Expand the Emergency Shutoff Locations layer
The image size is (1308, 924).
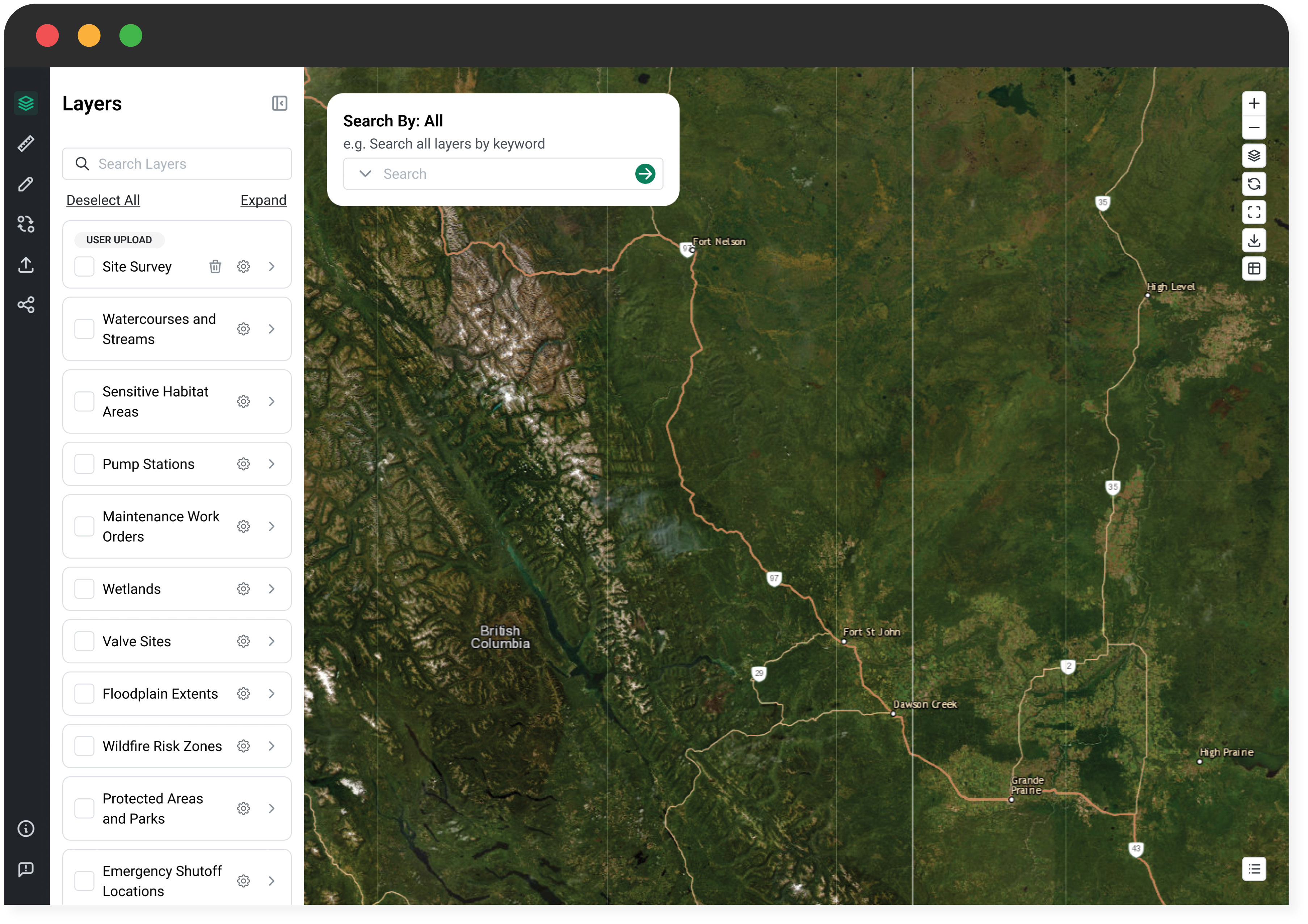click(x=272, y=882)
